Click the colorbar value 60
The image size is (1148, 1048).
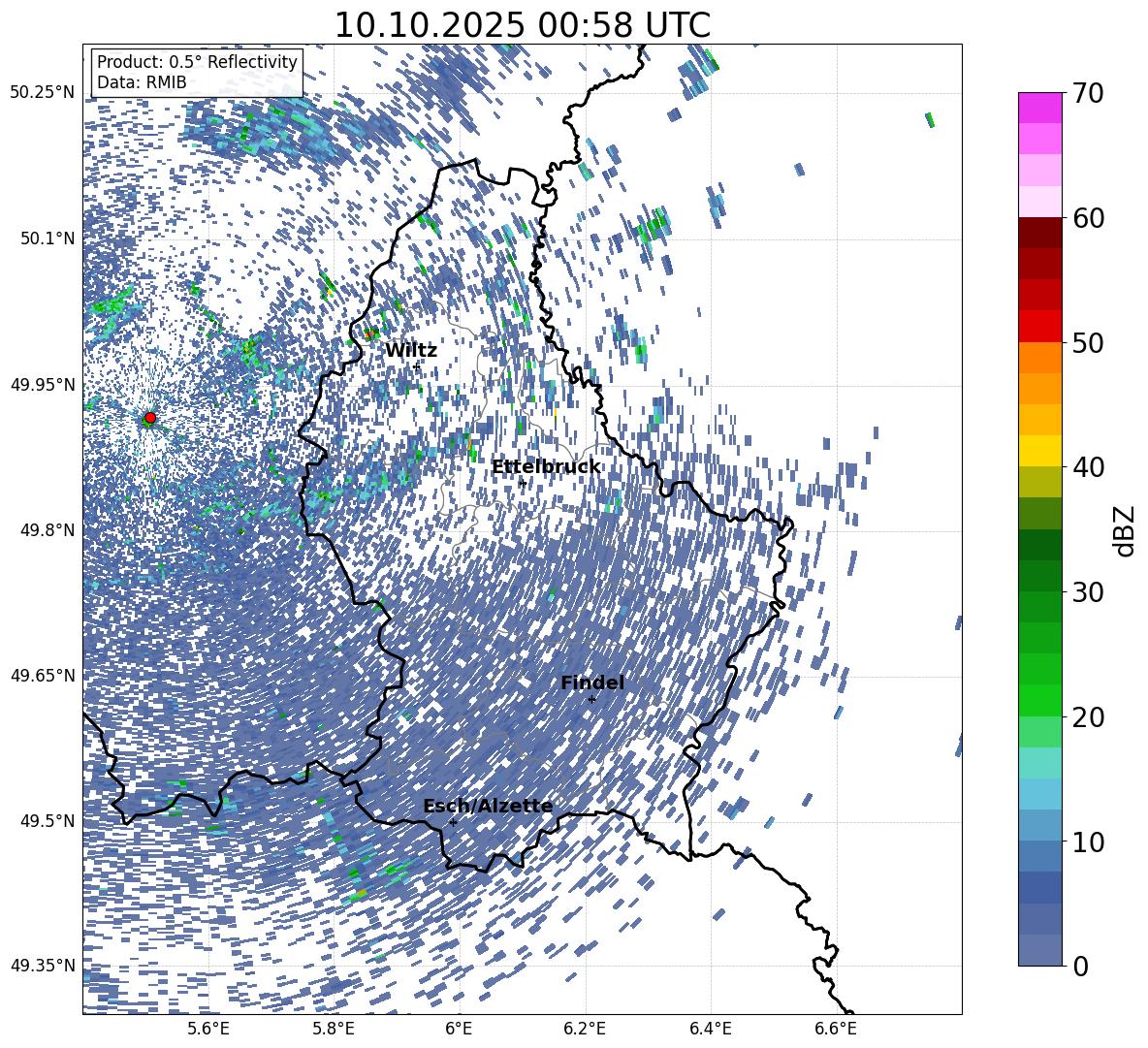coord(1088,218)
